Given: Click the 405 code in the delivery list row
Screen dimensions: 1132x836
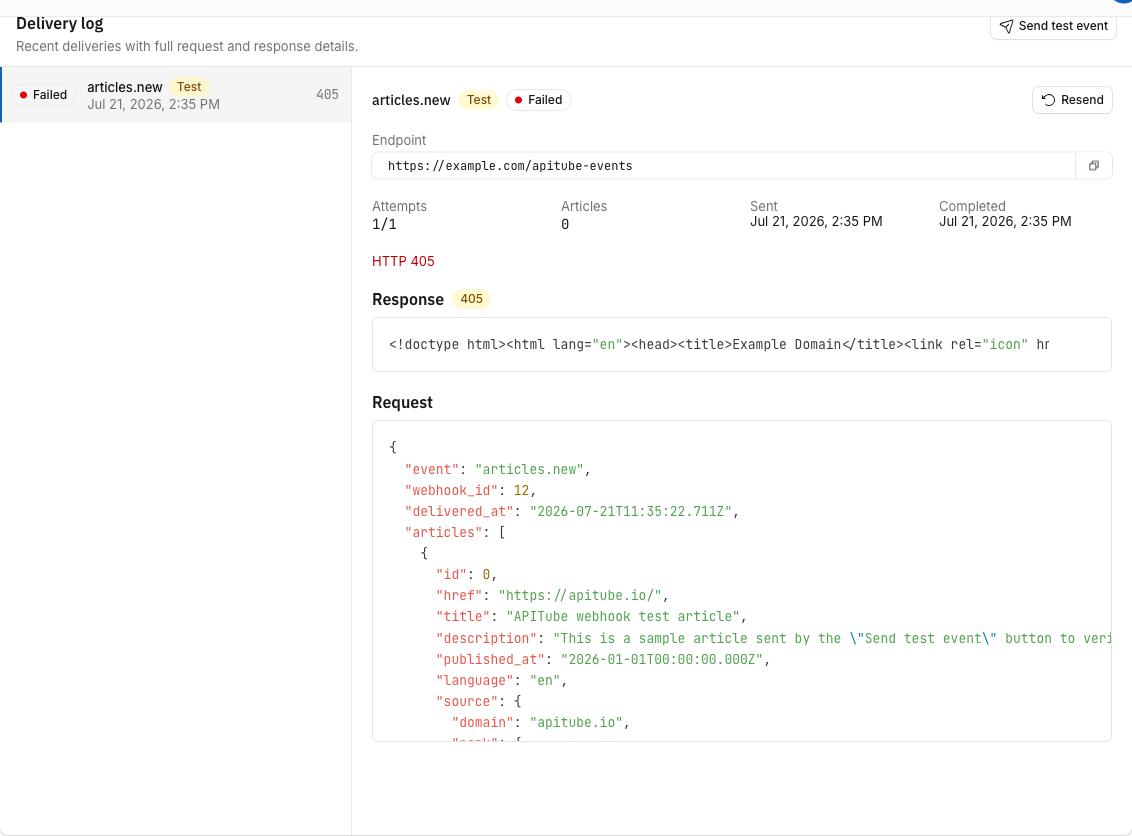Looking at the screenshot, I should [327, 95].
